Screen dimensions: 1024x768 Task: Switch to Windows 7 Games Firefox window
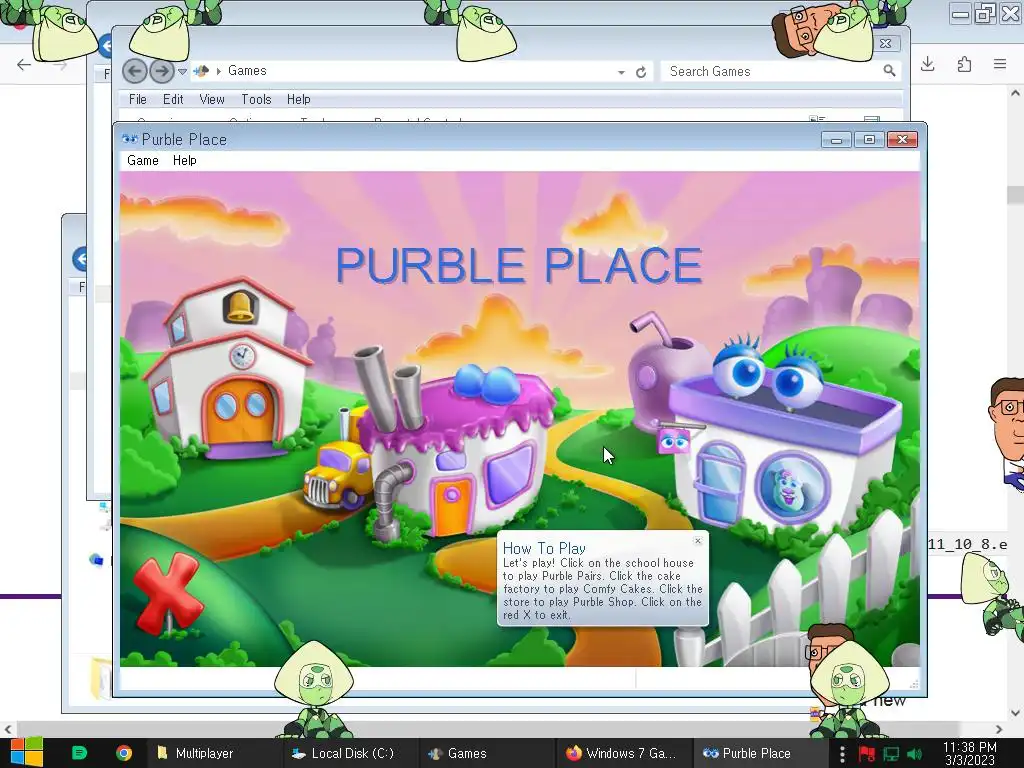tap(622, 753)
